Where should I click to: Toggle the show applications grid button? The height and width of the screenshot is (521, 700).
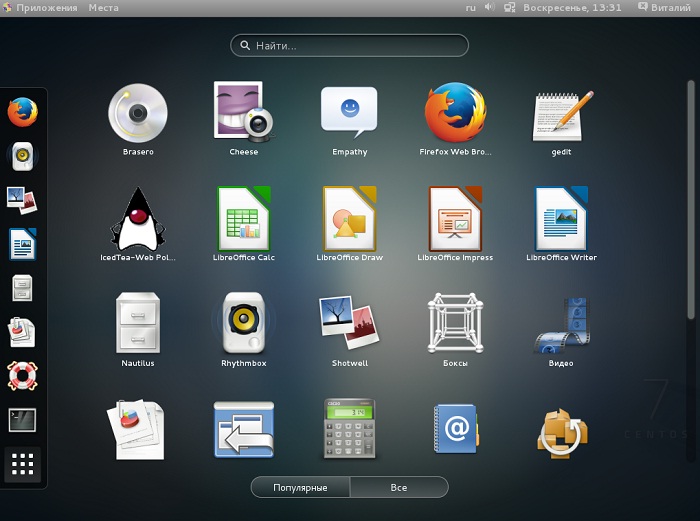pyautogui.click(x=22, y=464)
